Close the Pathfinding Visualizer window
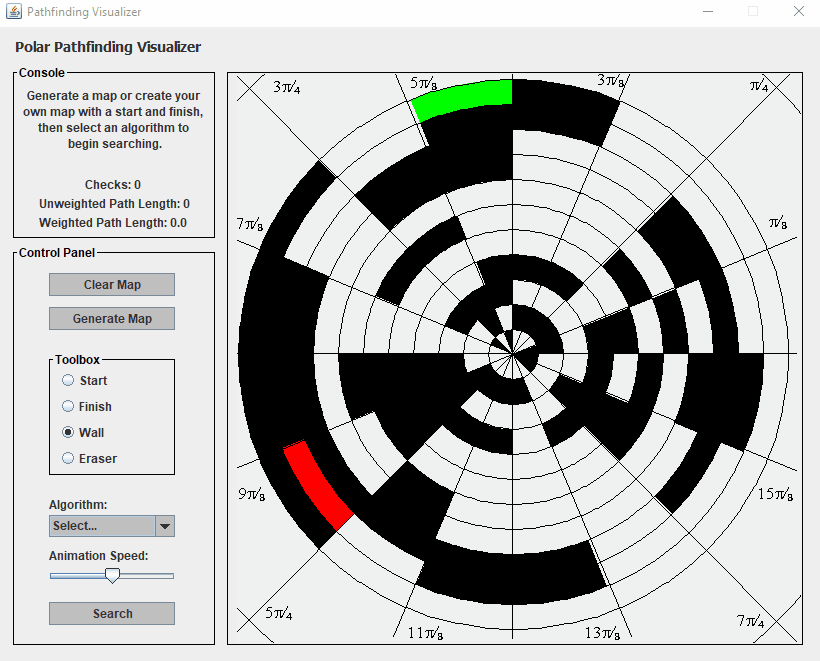Image resolution: width=820 pixels, height=661 pixels. [x=799, y=12]
